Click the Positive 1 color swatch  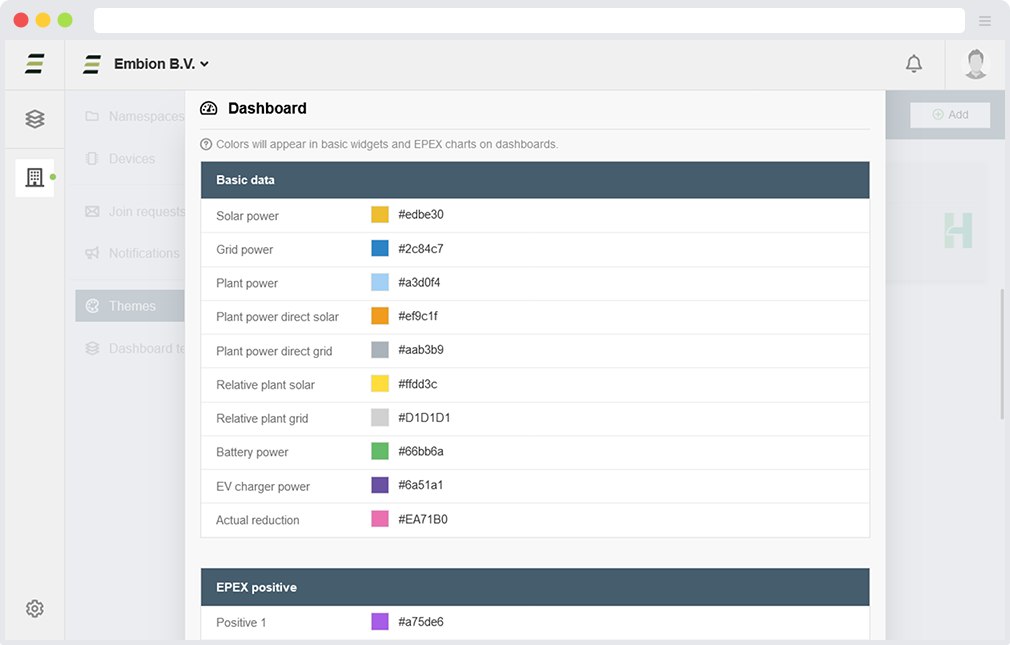click(380, 622)
